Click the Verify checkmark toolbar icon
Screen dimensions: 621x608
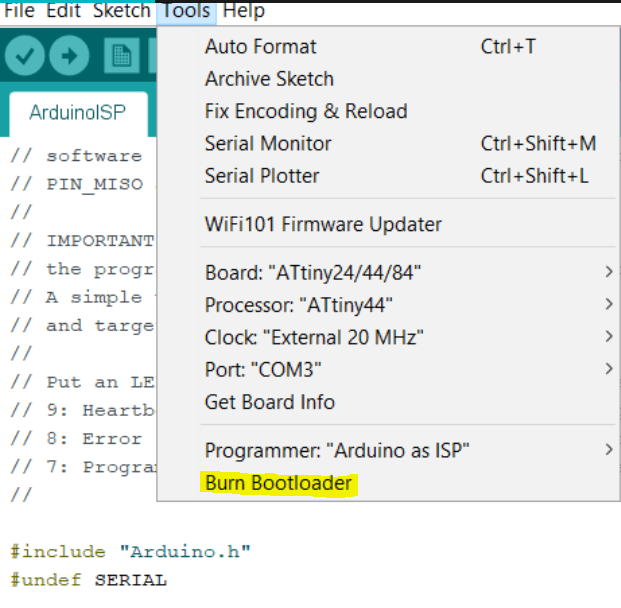click(x=26, y=56)
